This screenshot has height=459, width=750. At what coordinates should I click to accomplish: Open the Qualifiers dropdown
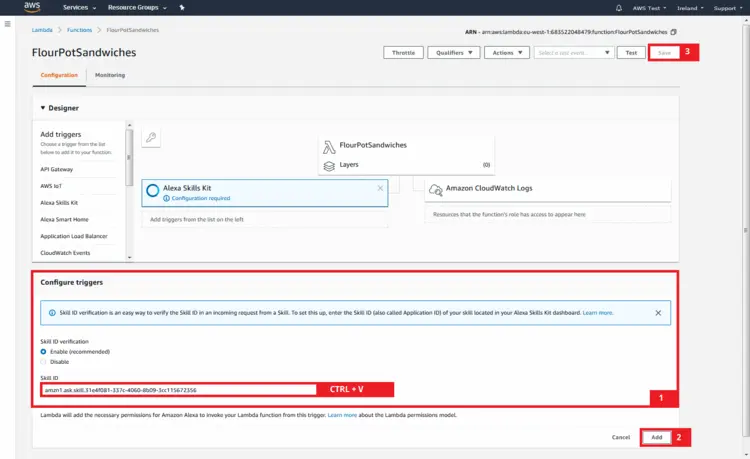tap(454, 53)
